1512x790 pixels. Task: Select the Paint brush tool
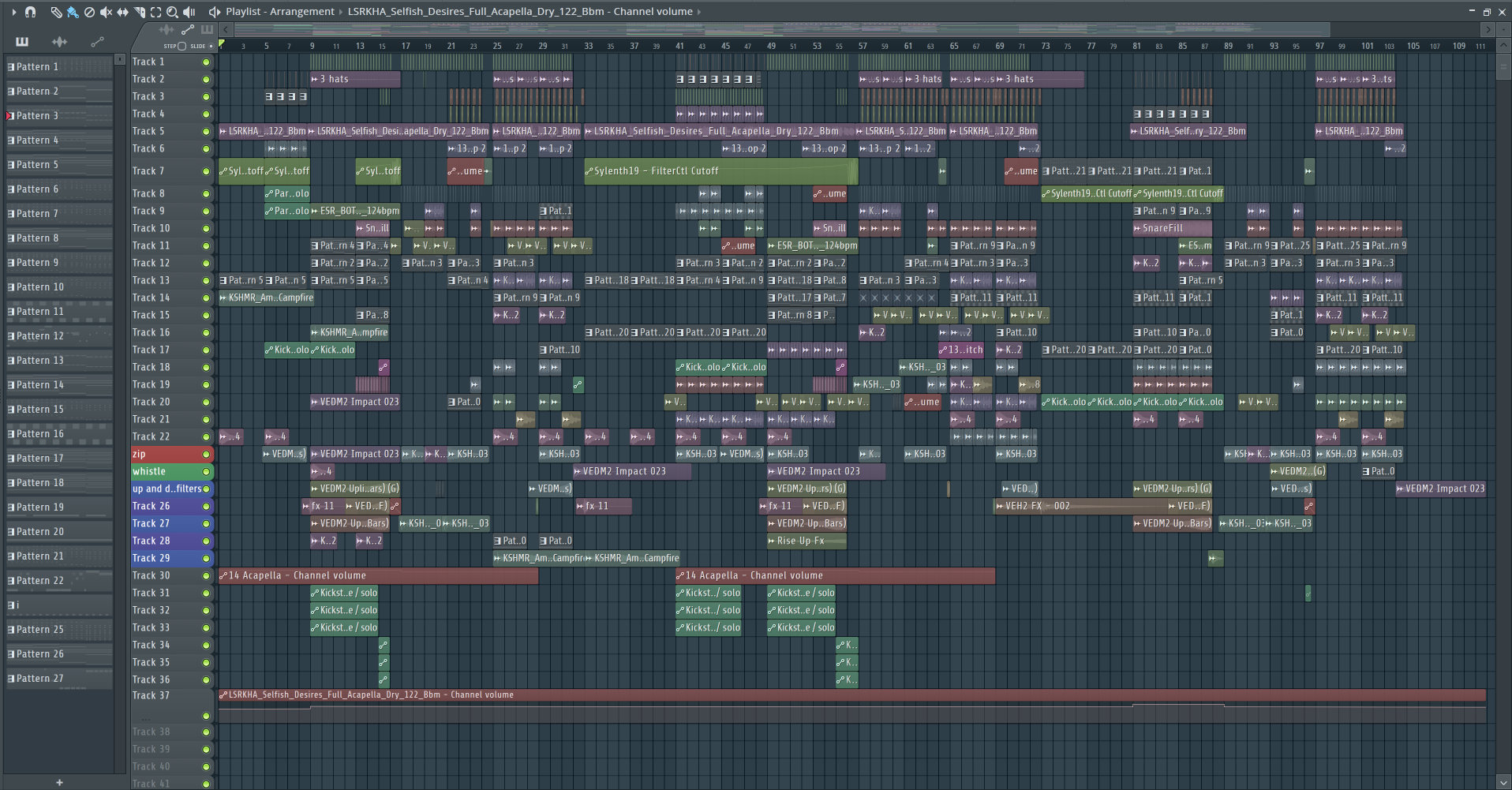(x=73, y=12)
